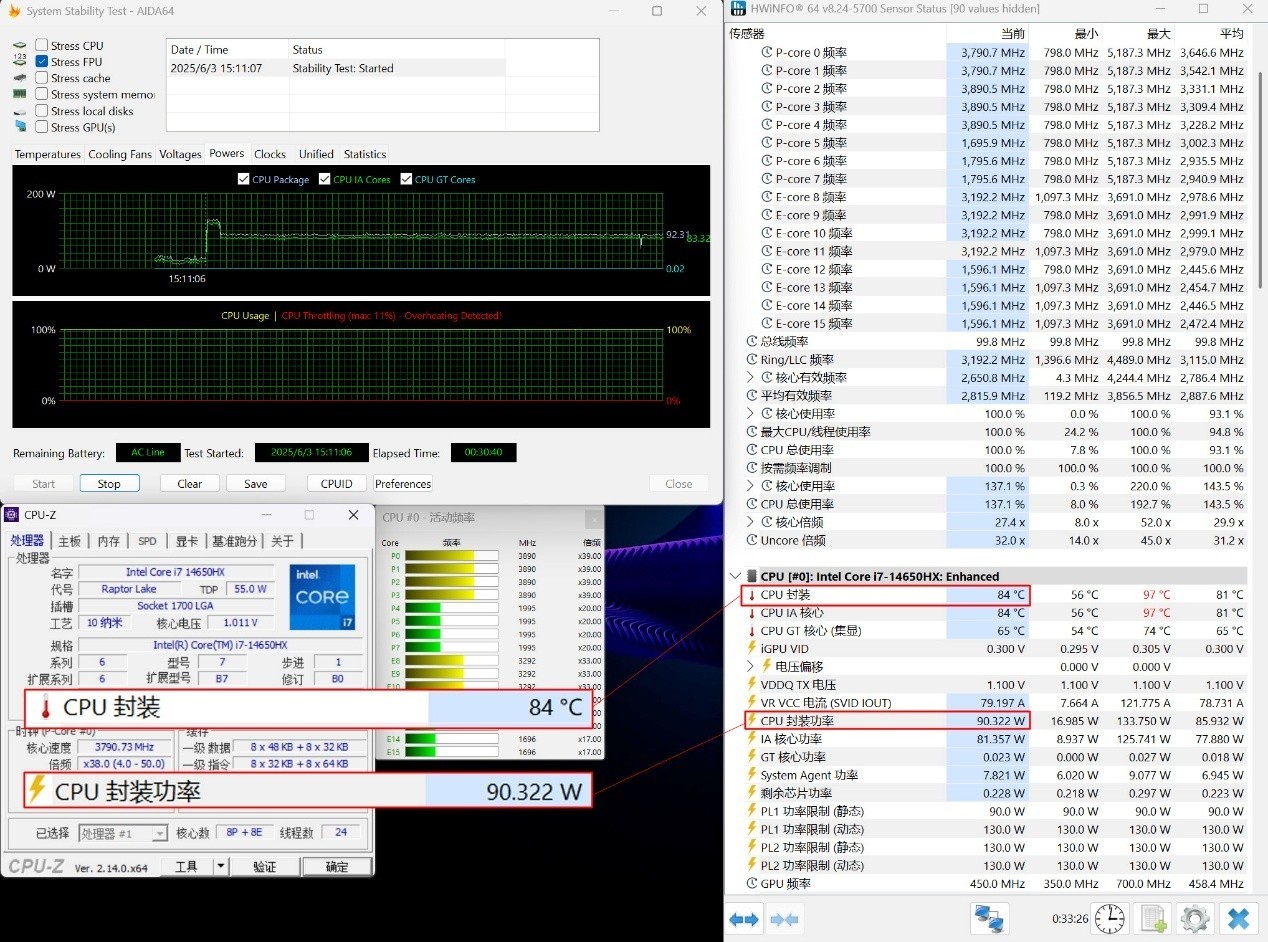Expand the 核心有效频率 sensor row

pos(751,378)
